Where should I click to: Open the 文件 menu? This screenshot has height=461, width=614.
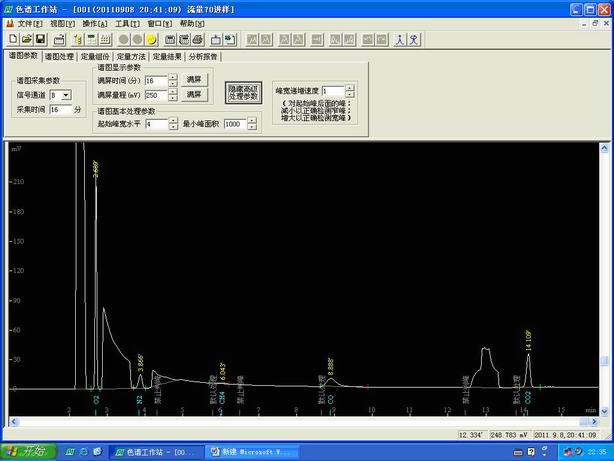[x=30, y=24]
